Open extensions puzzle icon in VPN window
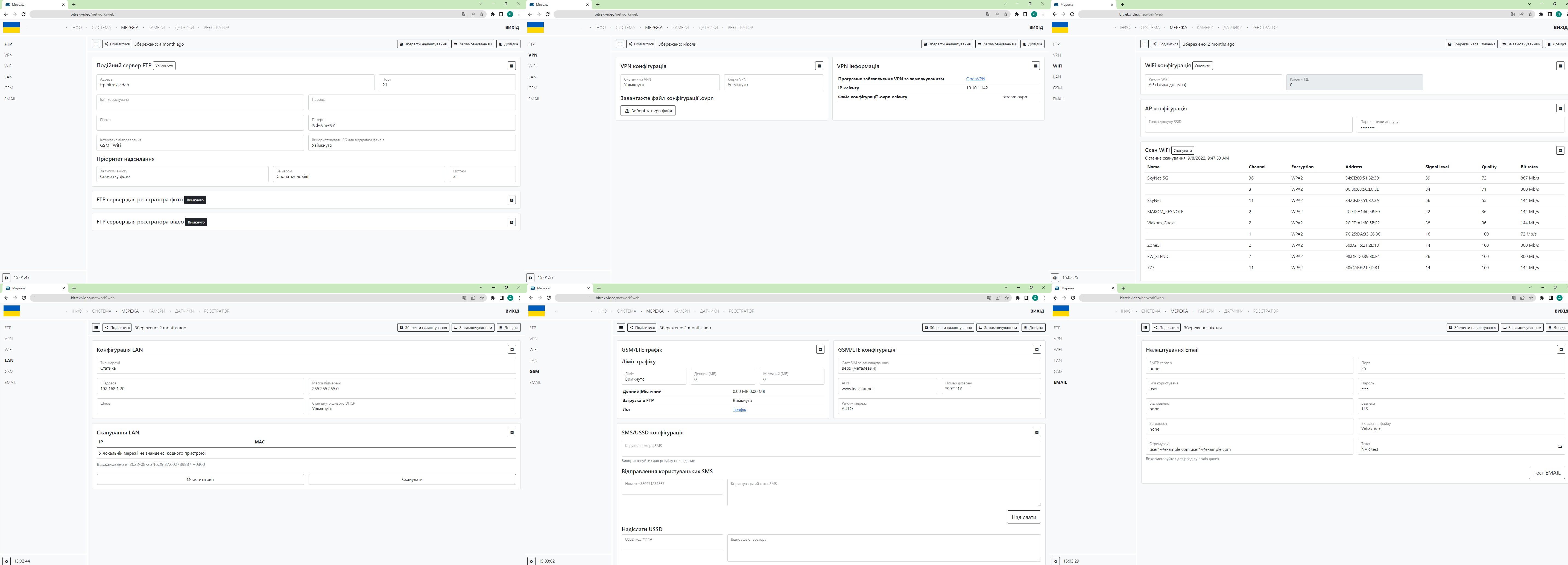This screenshot has height=565, width=1568. point(1017,14)
